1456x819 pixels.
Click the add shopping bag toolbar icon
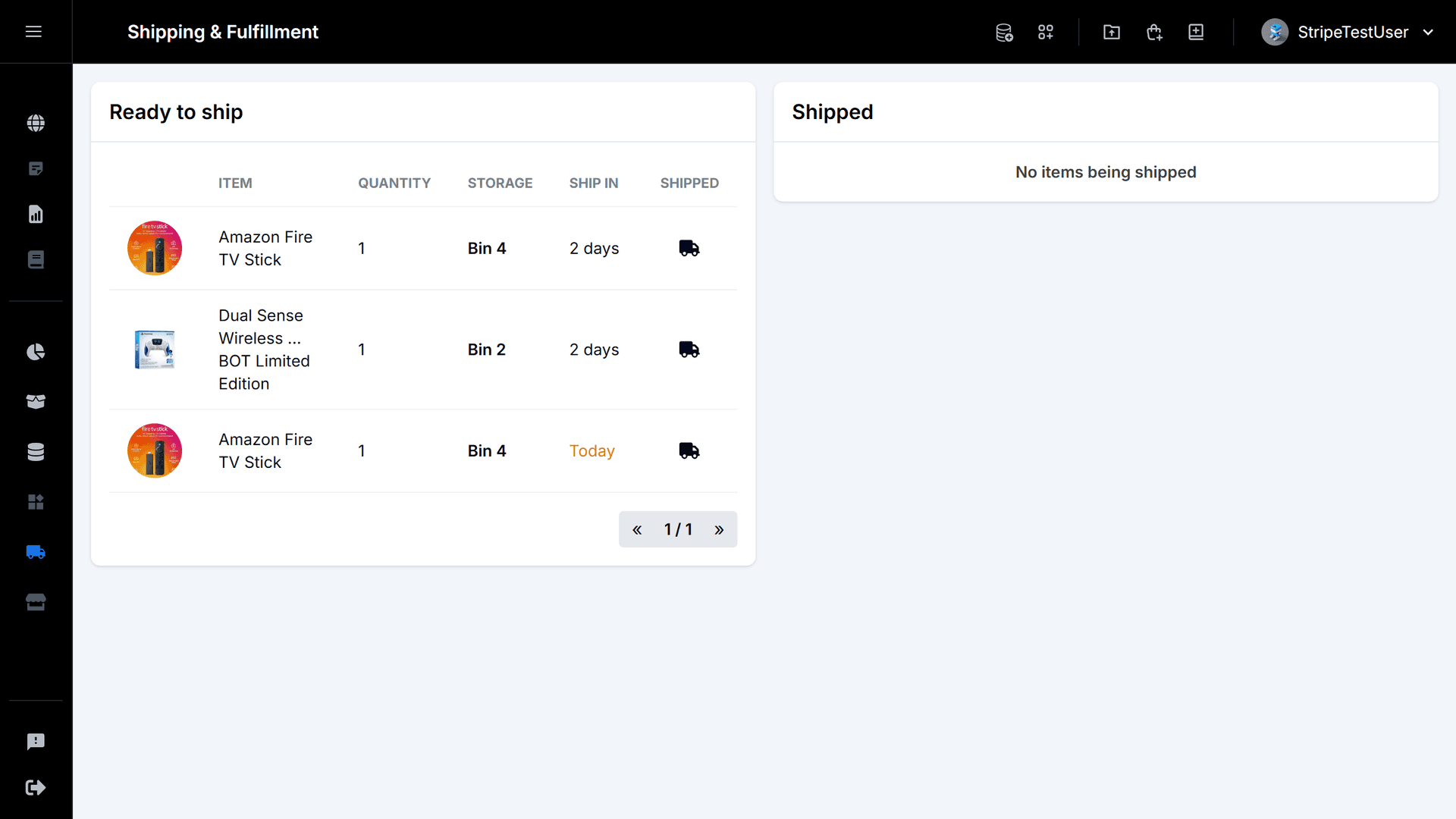click(1153, 32)
